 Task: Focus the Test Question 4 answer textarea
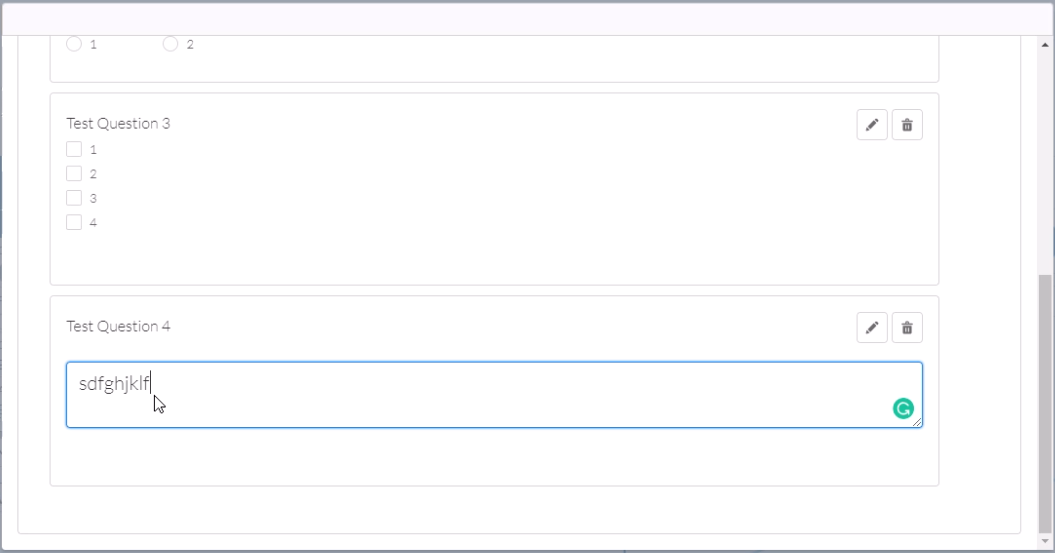point(495,394)
